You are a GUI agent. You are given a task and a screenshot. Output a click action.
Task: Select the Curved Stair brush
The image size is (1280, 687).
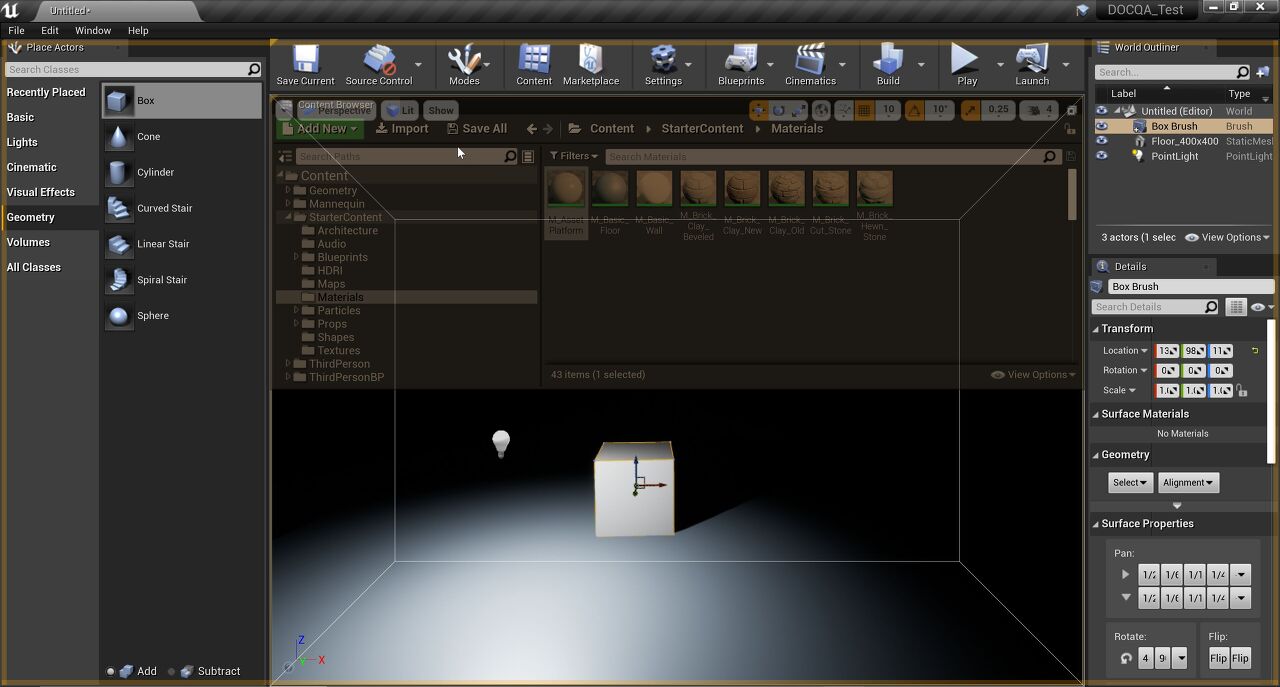(182, 208)
